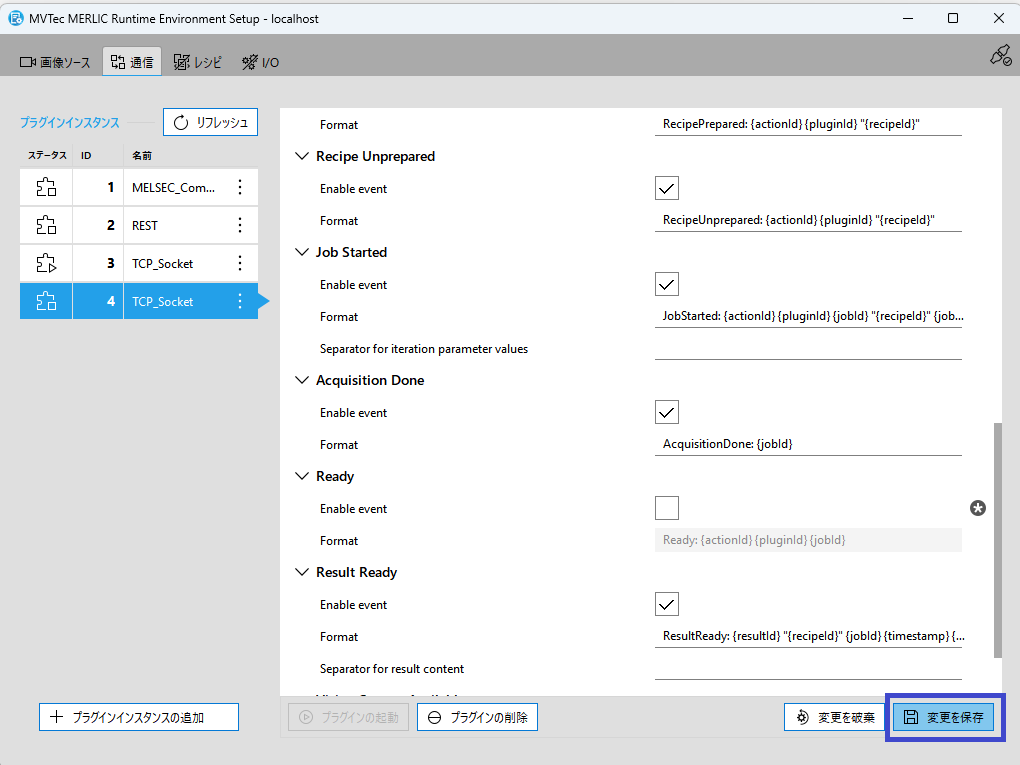
Task: Open the three-dot menu for plugin 3 TCP_Socket
Action: pos(240,263)
